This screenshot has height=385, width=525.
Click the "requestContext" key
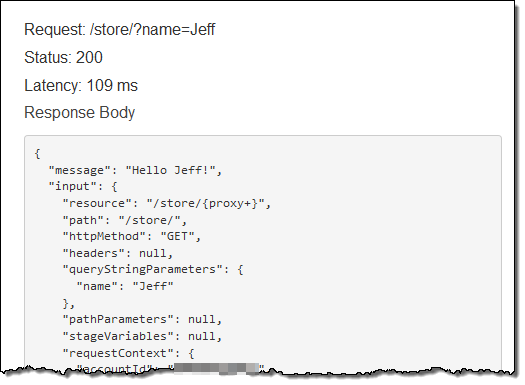118,353
